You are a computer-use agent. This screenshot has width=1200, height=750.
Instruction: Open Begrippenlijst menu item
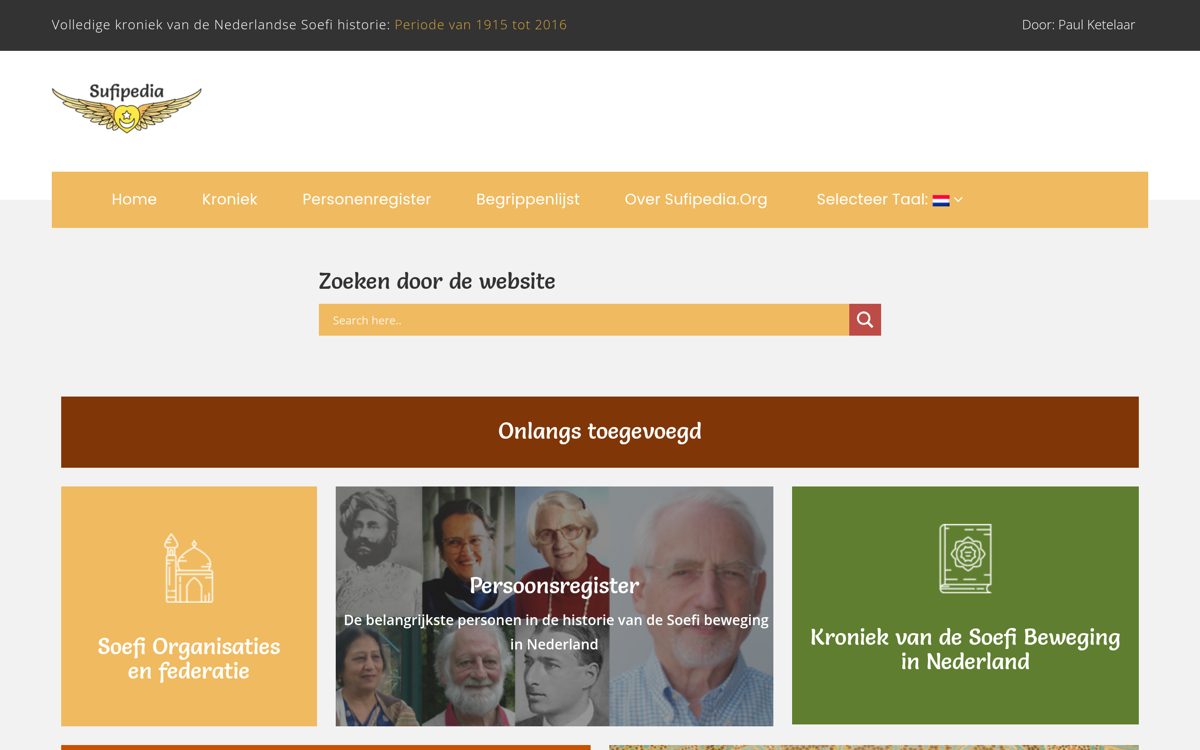528,200
